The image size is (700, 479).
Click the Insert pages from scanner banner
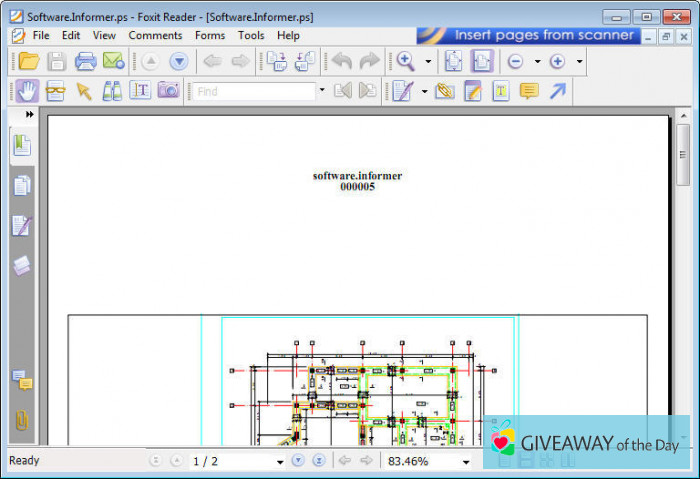(529, 35)
